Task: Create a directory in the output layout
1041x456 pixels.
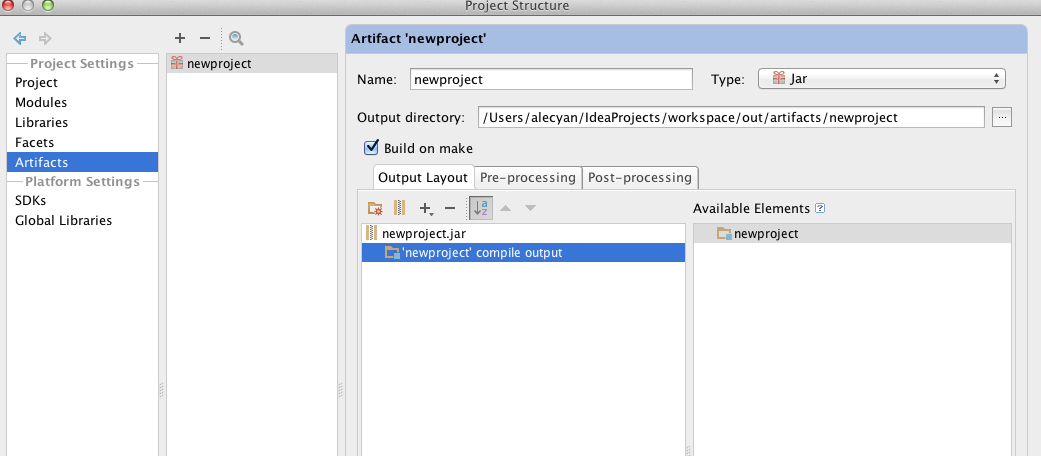Action: (375, 208)
